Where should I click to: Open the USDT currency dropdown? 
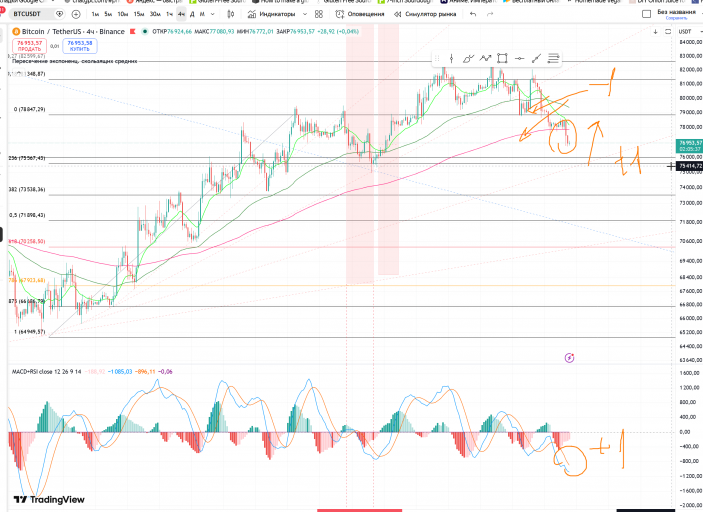690,31
